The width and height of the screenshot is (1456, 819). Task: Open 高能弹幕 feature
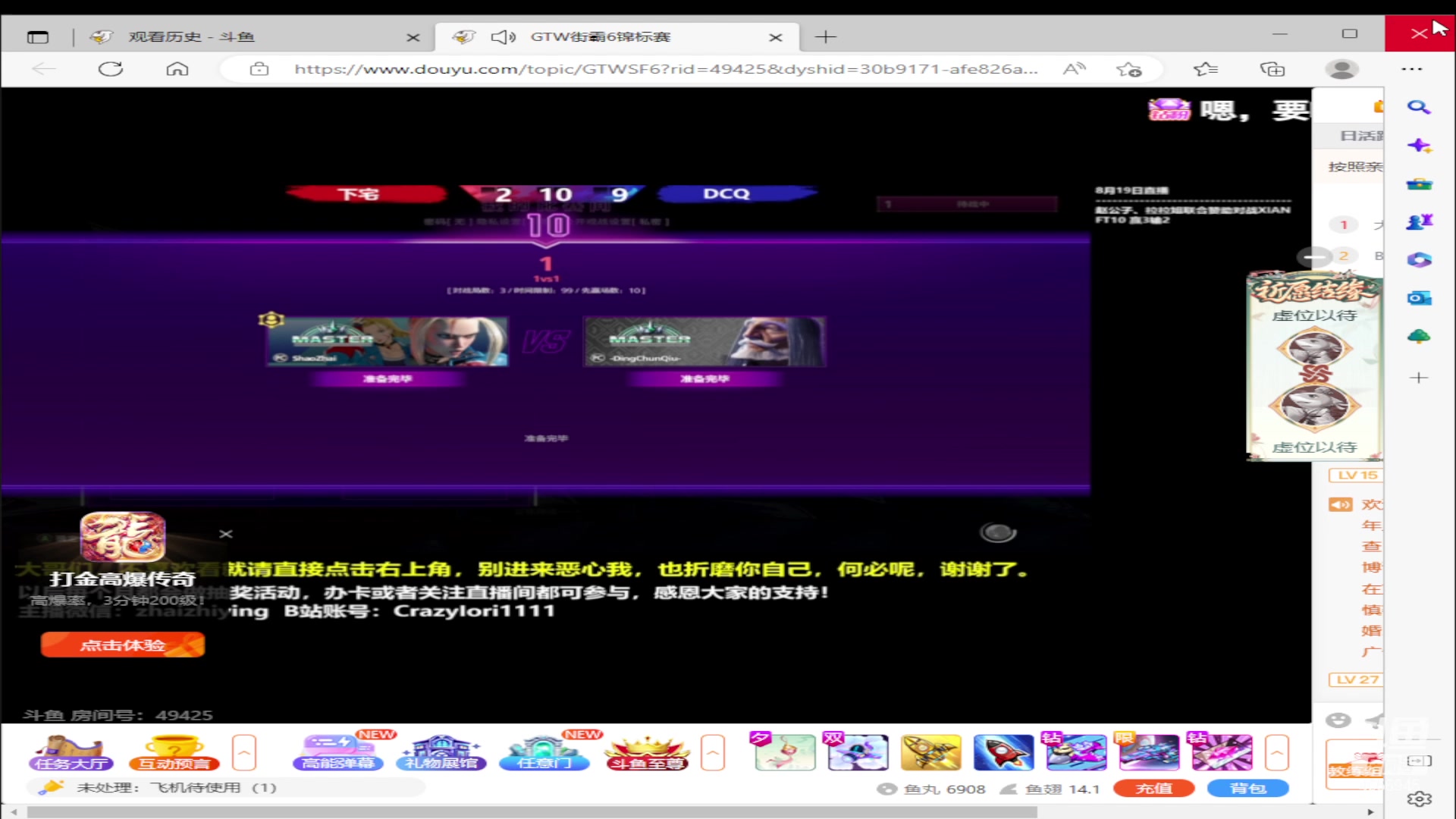tap(338, 753)
